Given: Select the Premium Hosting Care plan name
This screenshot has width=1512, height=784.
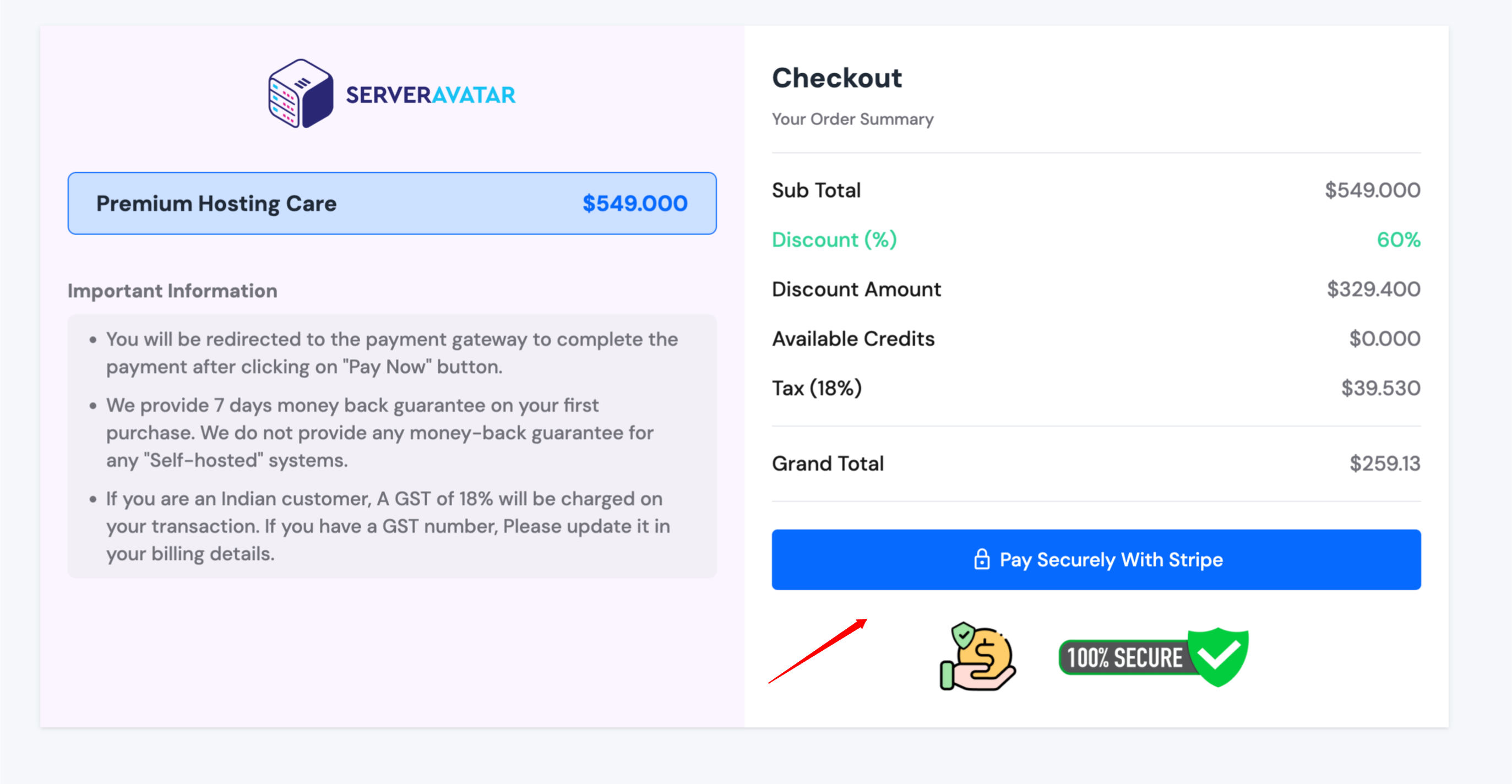Looking at the screenshot, I should coord(216,204).
